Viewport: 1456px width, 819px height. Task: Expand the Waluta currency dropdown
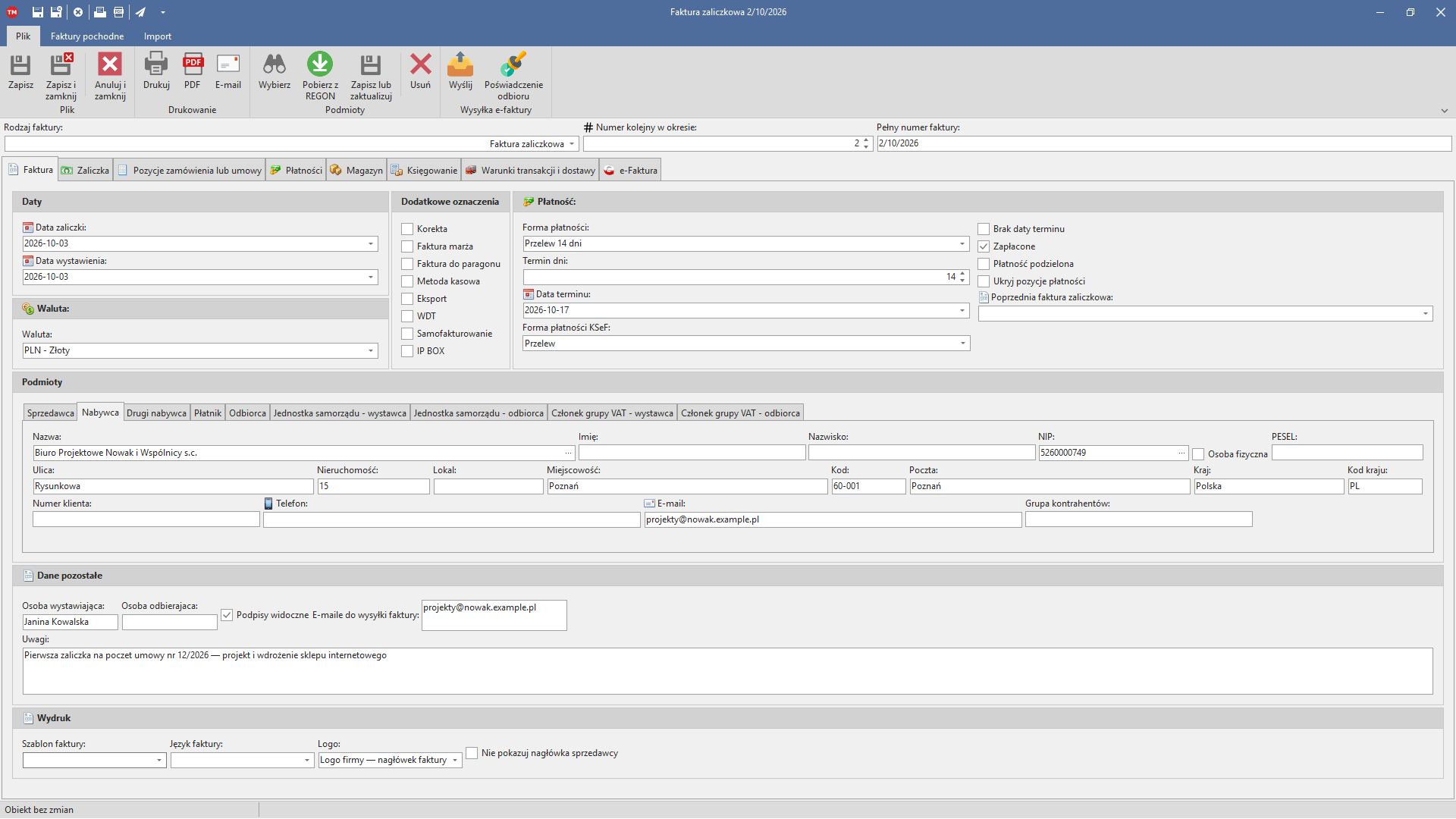[x=371, y=350]
